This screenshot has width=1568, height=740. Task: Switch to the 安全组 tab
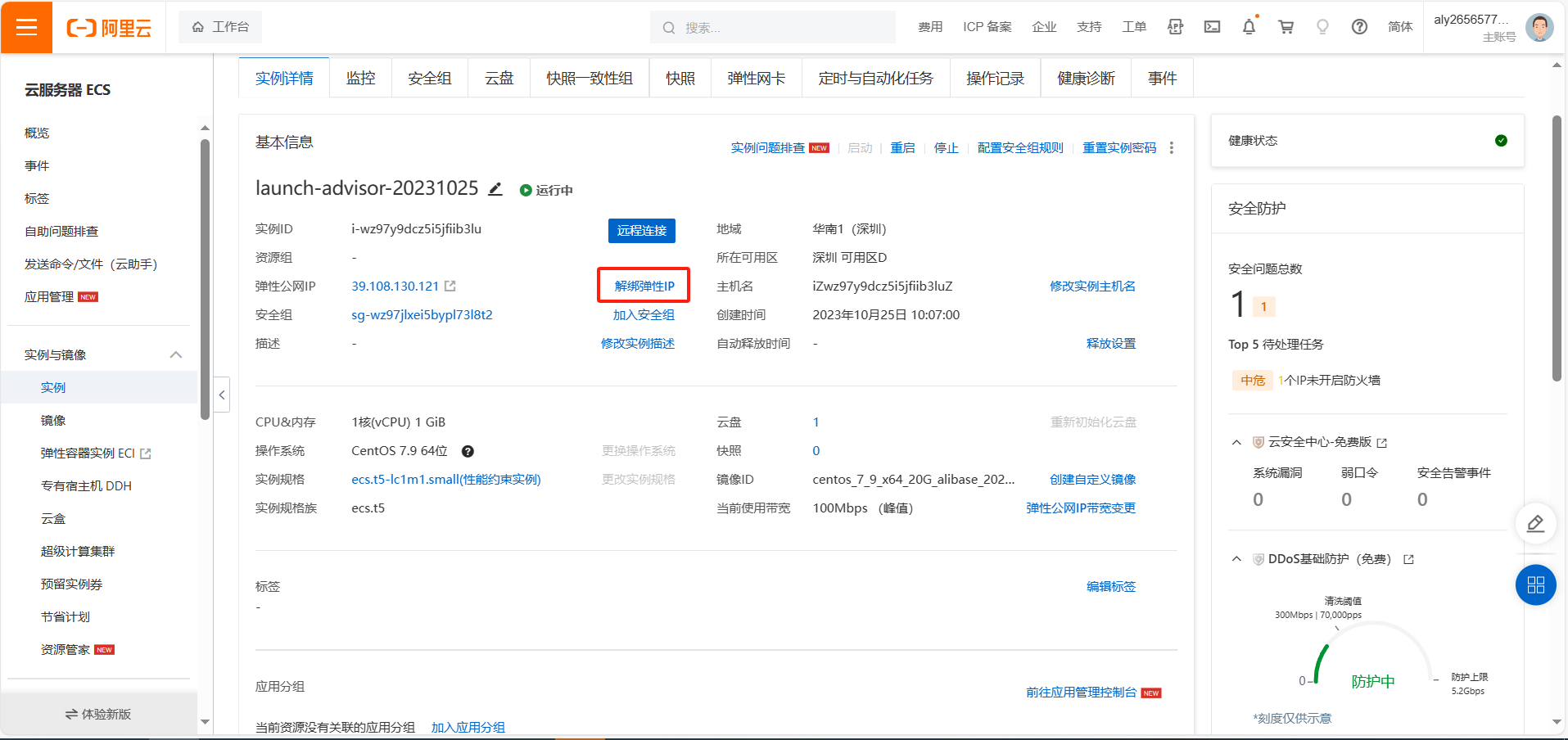tap(430, 78)
